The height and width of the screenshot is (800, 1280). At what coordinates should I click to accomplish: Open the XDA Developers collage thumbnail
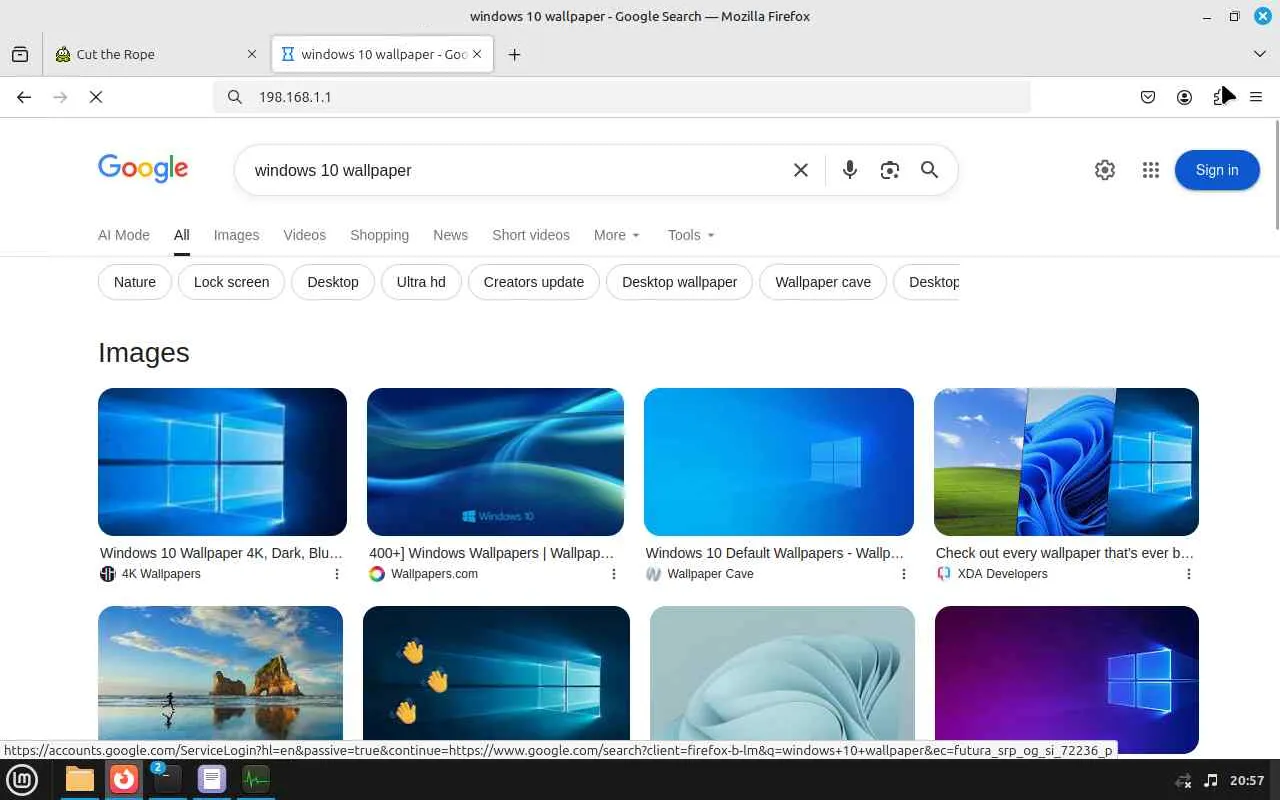click(x=1066, y=462)
